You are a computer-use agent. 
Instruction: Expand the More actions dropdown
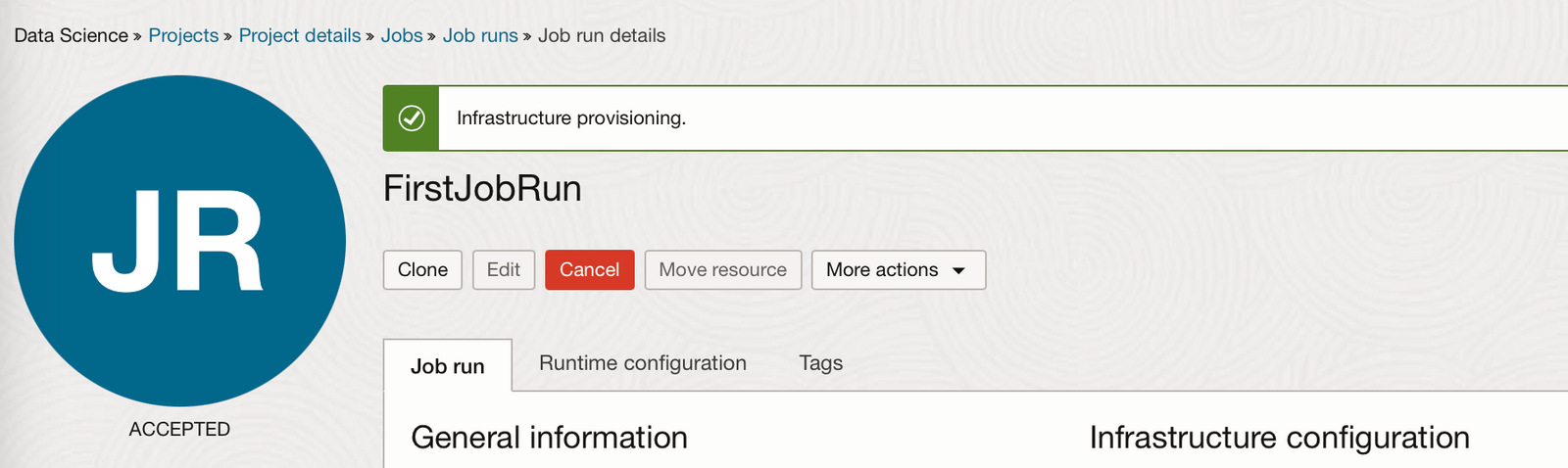point(899,270)
